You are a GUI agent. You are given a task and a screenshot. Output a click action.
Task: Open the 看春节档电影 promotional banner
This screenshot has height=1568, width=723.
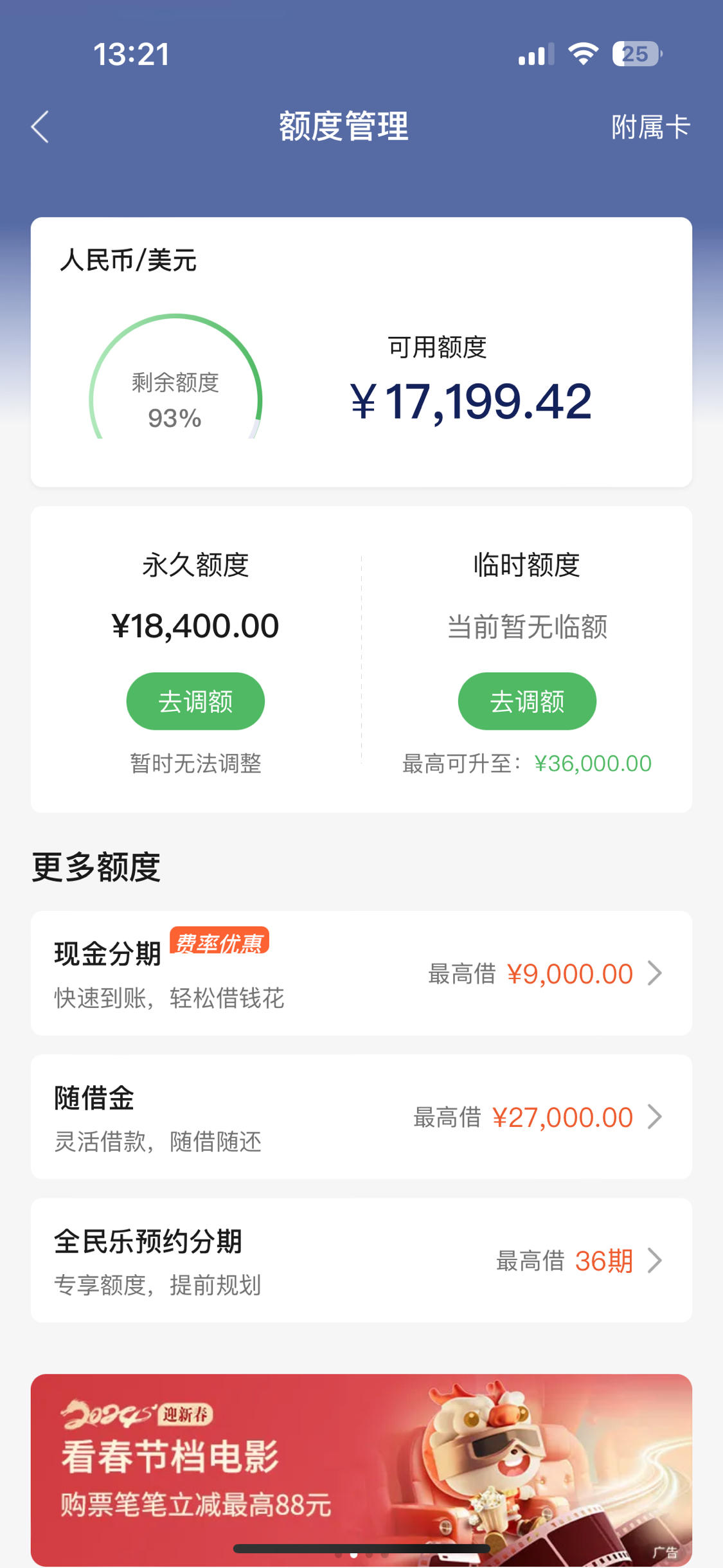click(x=361, y=1470)
